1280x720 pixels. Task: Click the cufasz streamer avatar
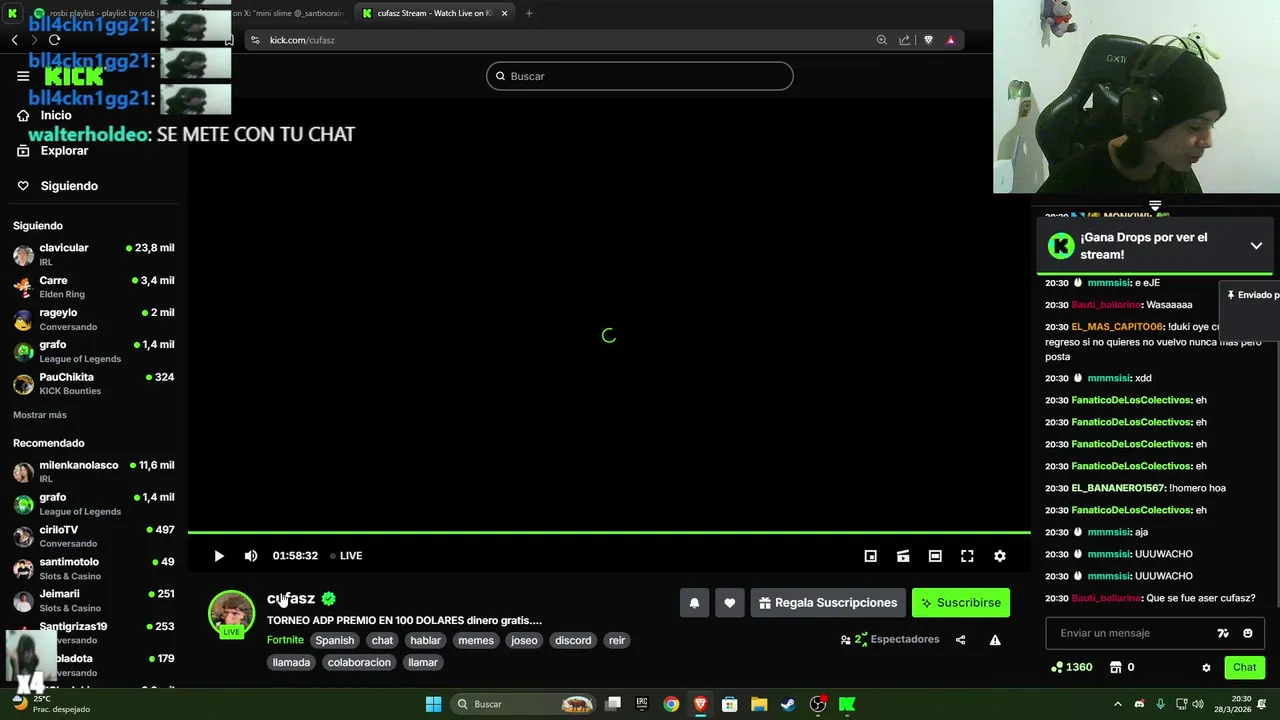(231, 612)
